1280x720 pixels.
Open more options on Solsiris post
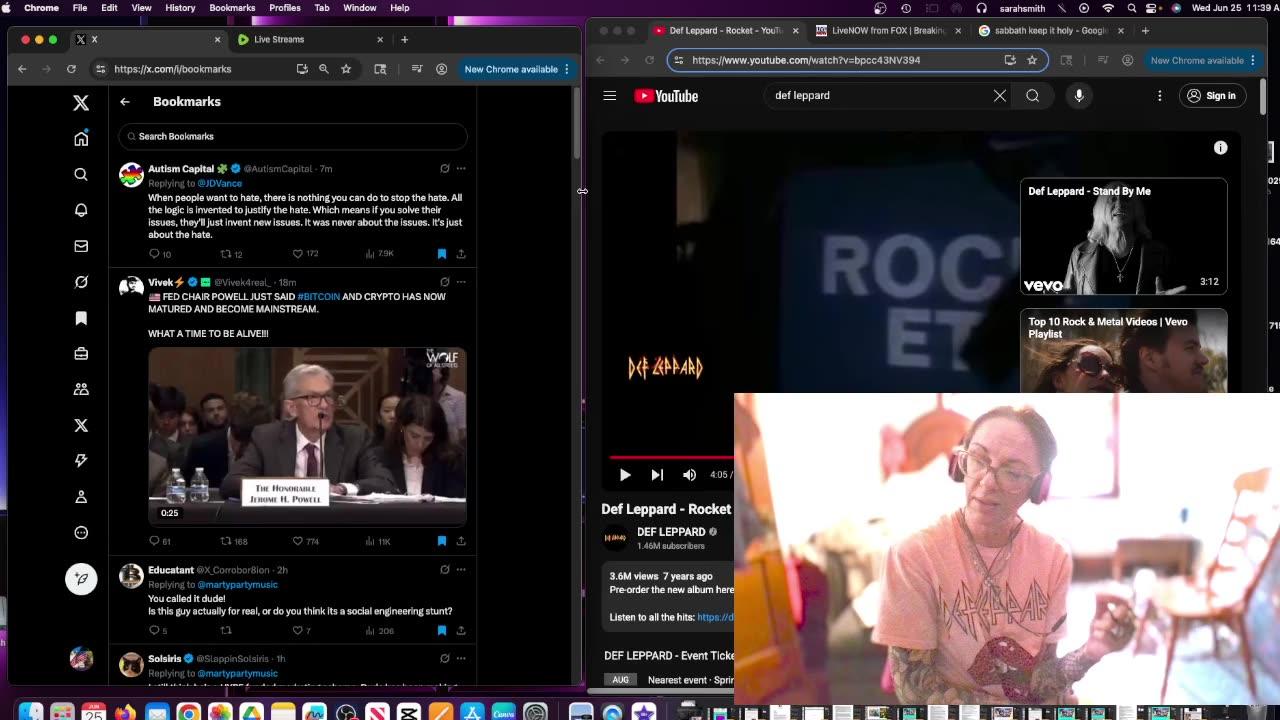click(x=461, y=659)
